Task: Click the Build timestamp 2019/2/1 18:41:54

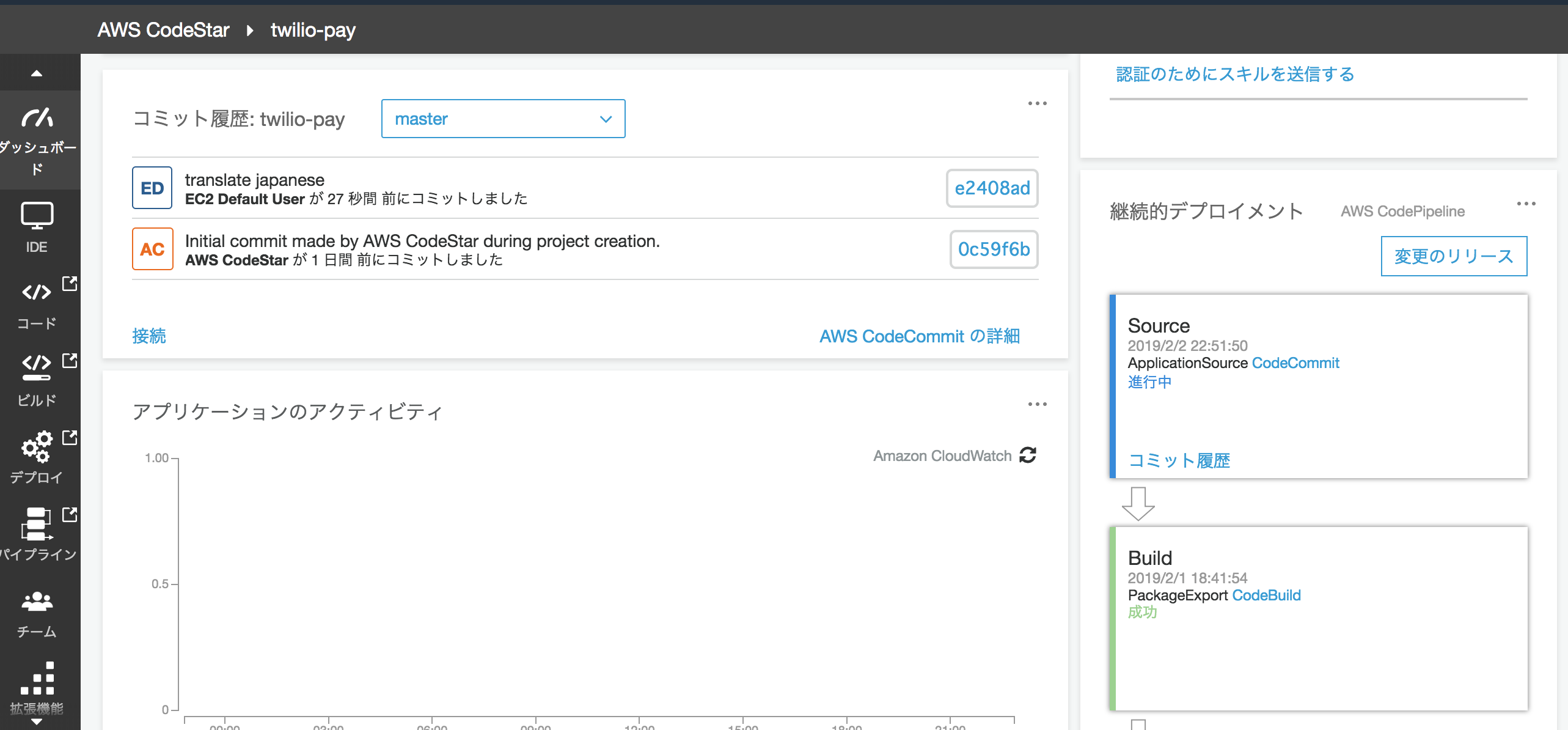Action: point(1187,578)
